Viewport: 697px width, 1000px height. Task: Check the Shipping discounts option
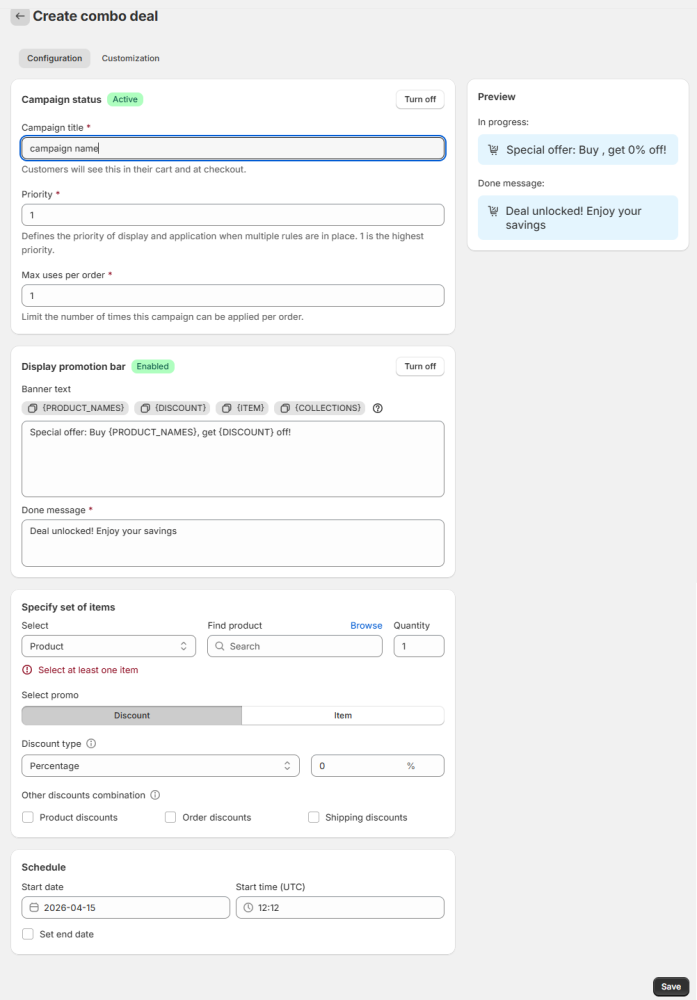[314, 818]
